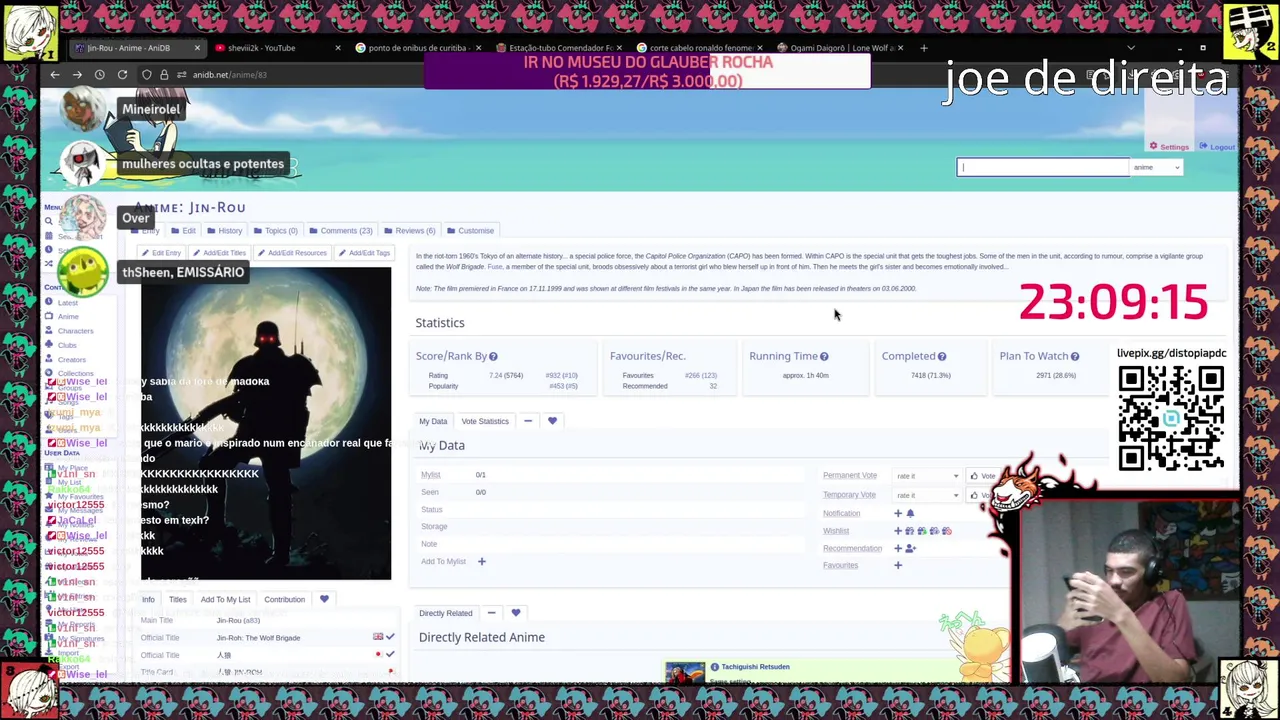
Task: Open the Topics (0) tab
Action: [276, 231]
